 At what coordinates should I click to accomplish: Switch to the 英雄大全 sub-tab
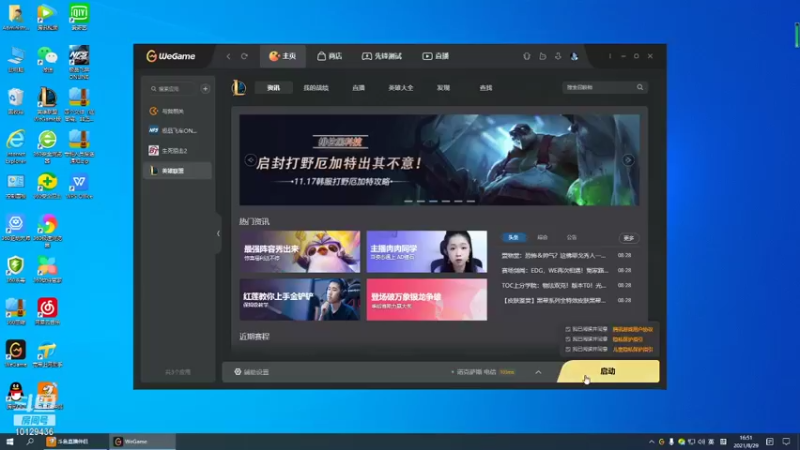[401, 88]
